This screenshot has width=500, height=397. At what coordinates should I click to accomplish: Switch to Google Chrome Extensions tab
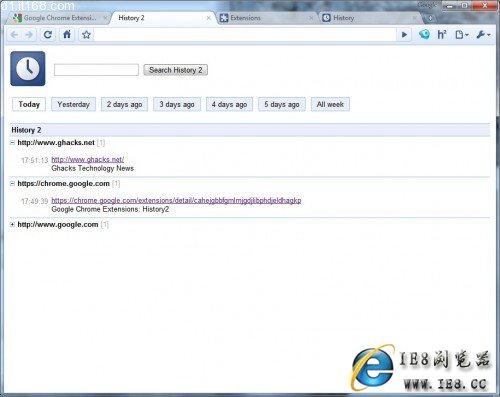point(58,18)
